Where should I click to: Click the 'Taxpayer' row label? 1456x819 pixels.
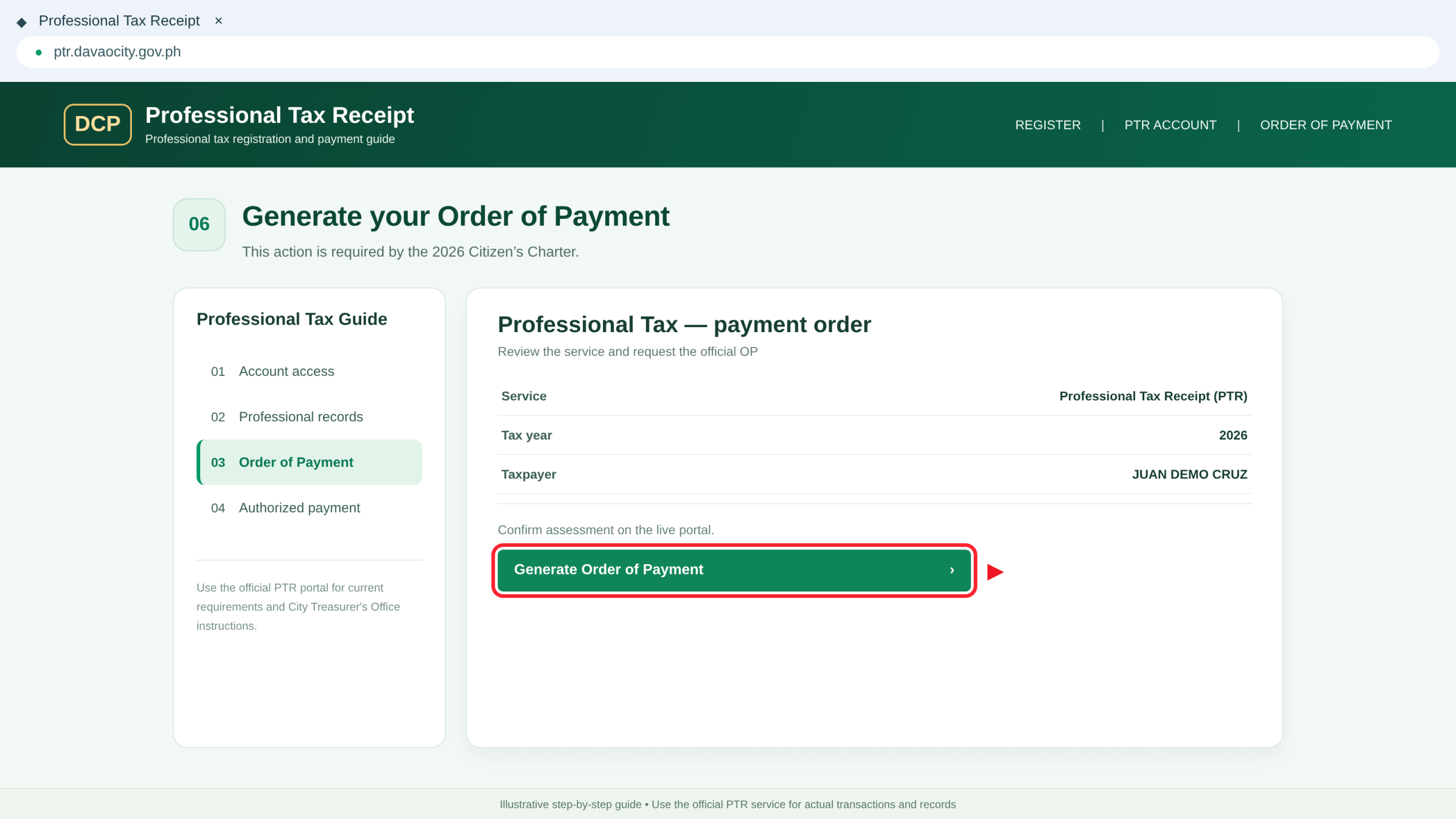pyautogui.click(x=529, y=474)
